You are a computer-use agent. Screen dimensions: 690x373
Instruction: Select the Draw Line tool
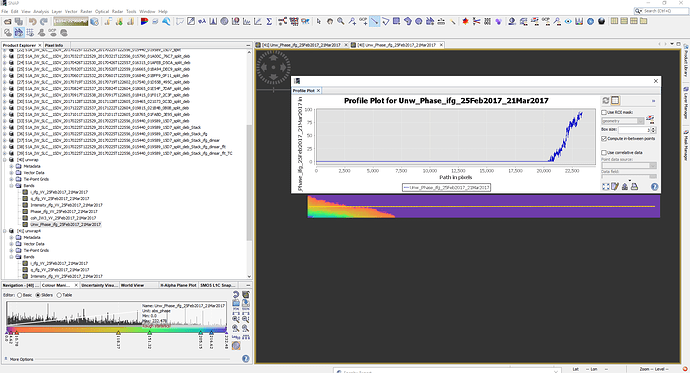[374, 21]
